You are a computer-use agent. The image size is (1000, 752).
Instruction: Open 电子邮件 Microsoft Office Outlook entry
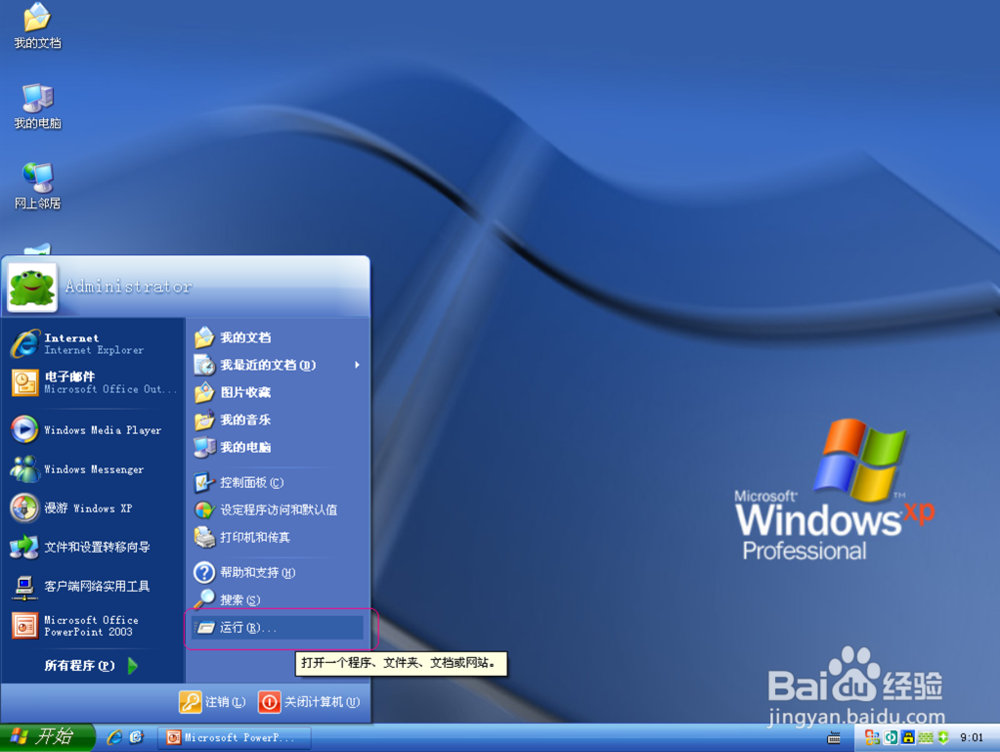[93, 383]
